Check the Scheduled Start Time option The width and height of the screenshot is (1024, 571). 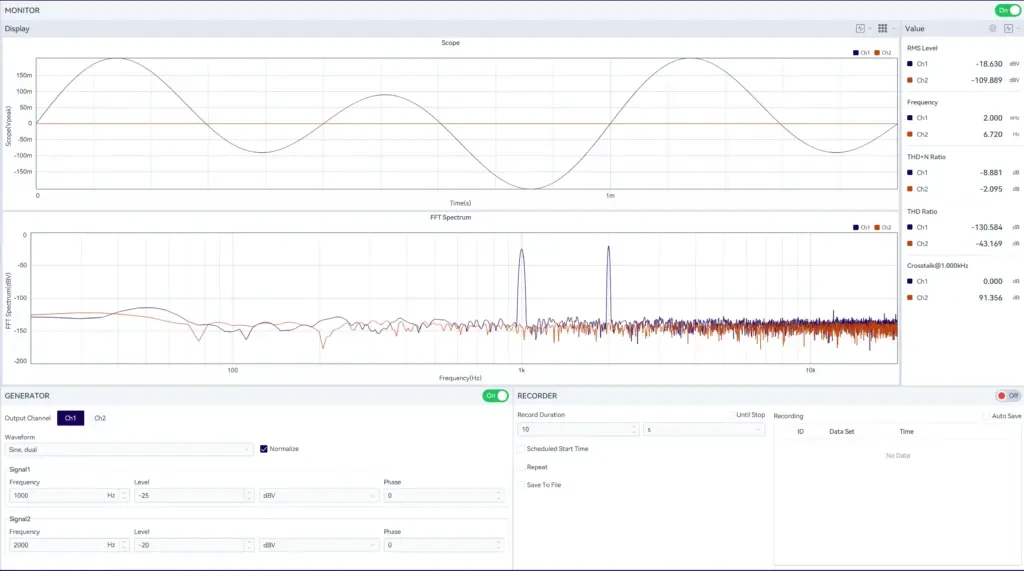(x=521, y=449)
